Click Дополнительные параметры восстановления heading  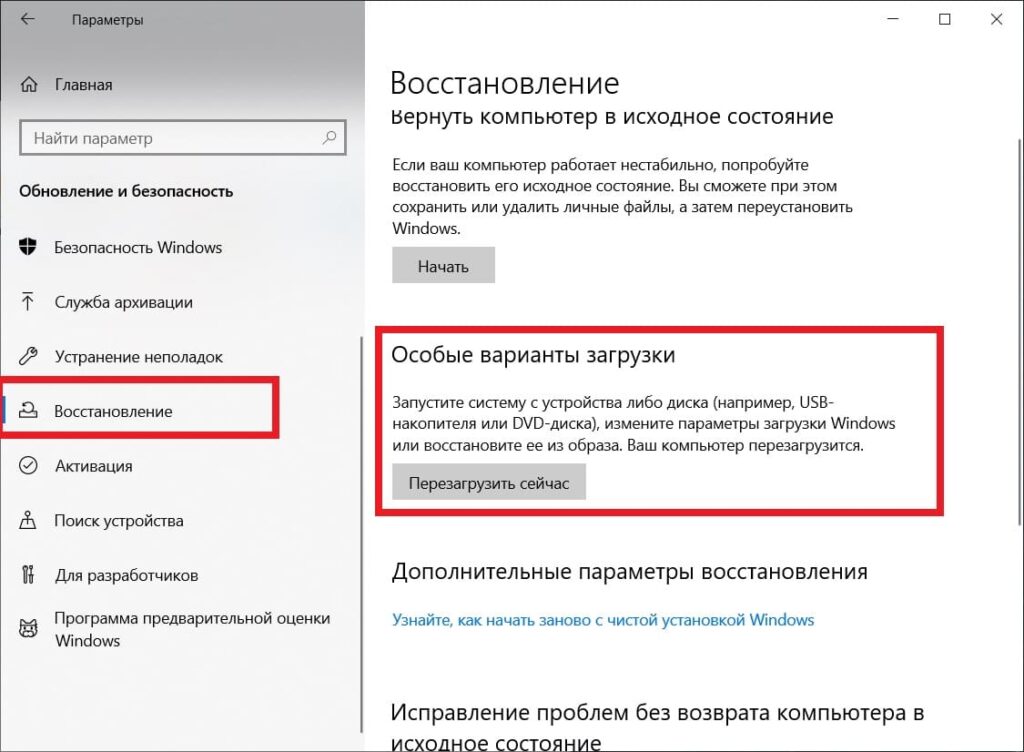point(630,572)
